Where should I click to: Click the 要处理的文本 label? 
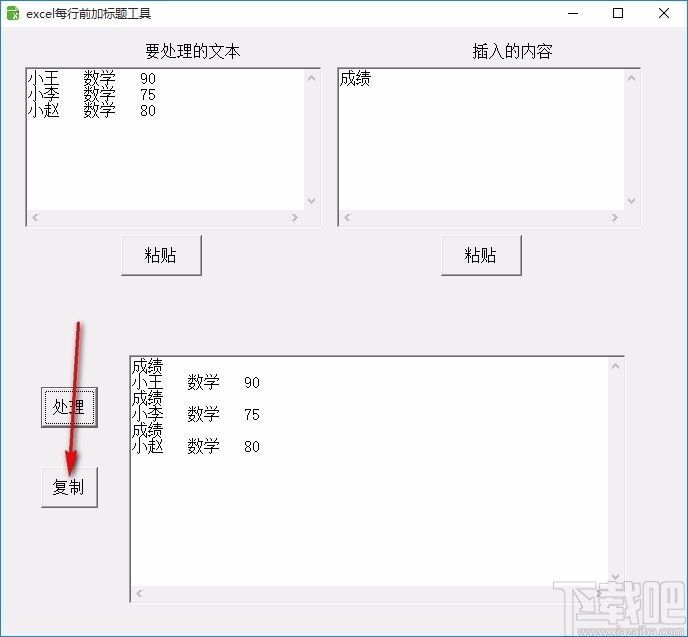coord(193,51)
